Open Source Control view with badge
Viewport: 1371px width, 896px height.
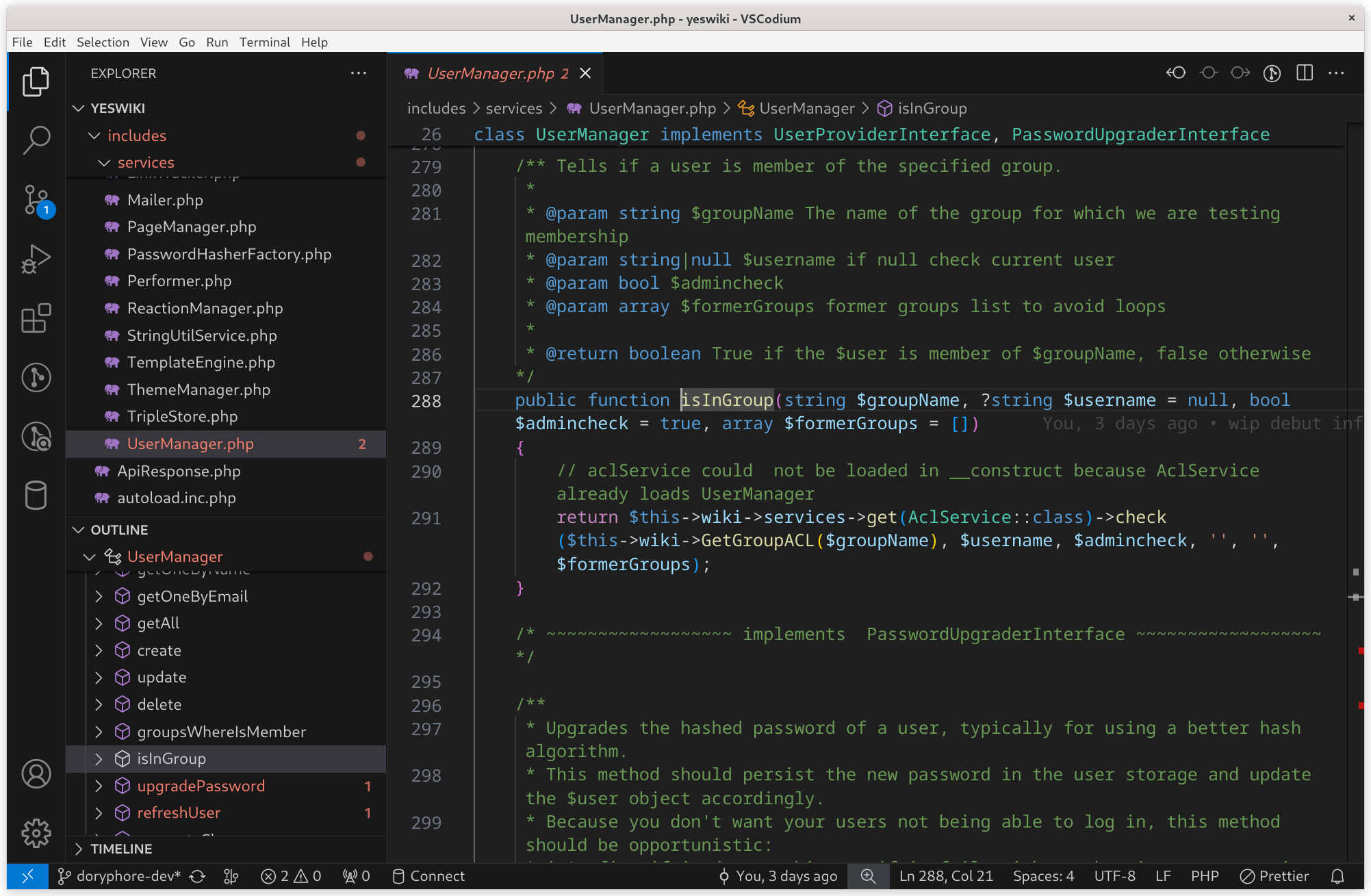(x=36, y=199)
